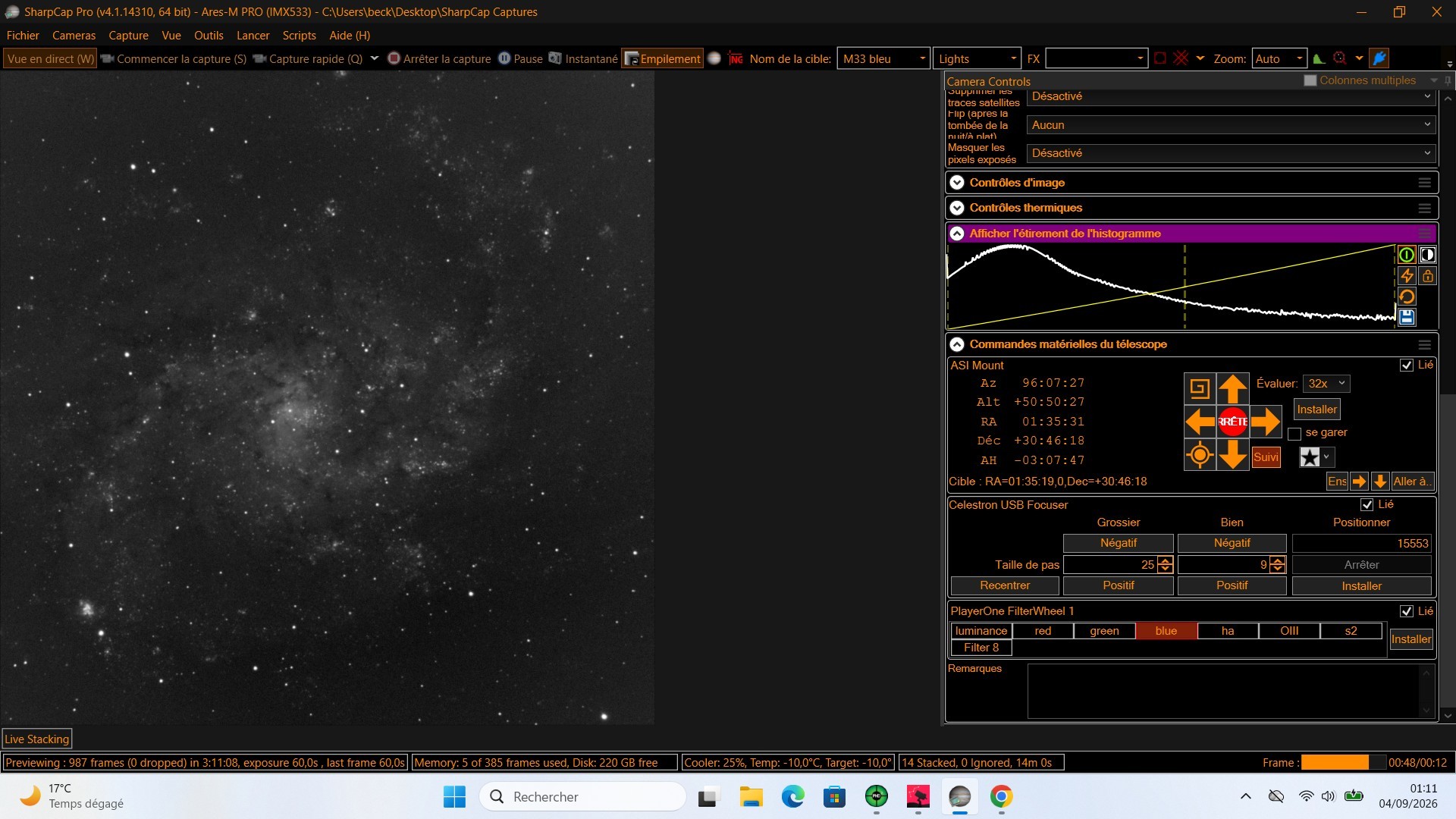Reset the histogram stretch
The image size is (1456, 819).
coord(1407,297)
